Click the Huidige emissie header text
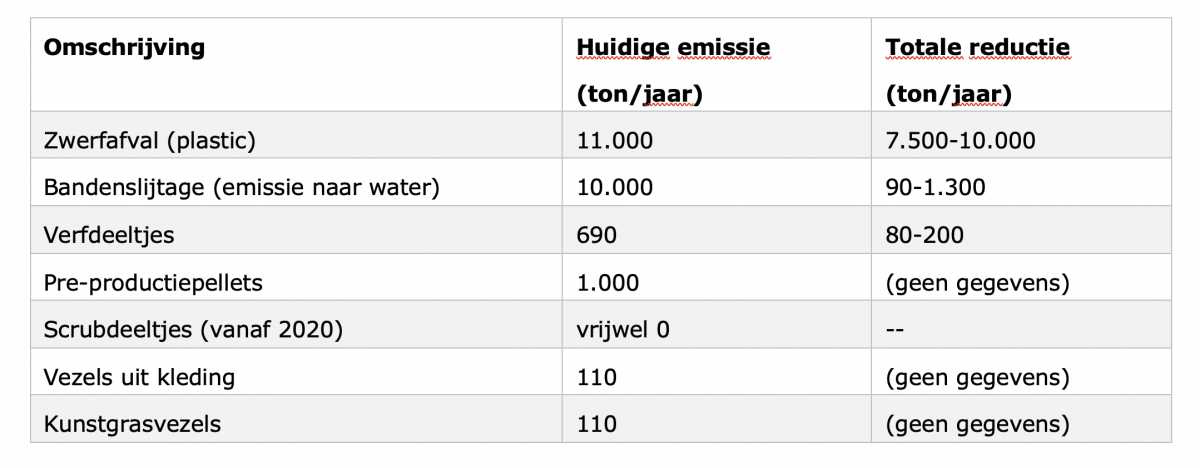This screenshot has width=1200, height=468. 674,47
